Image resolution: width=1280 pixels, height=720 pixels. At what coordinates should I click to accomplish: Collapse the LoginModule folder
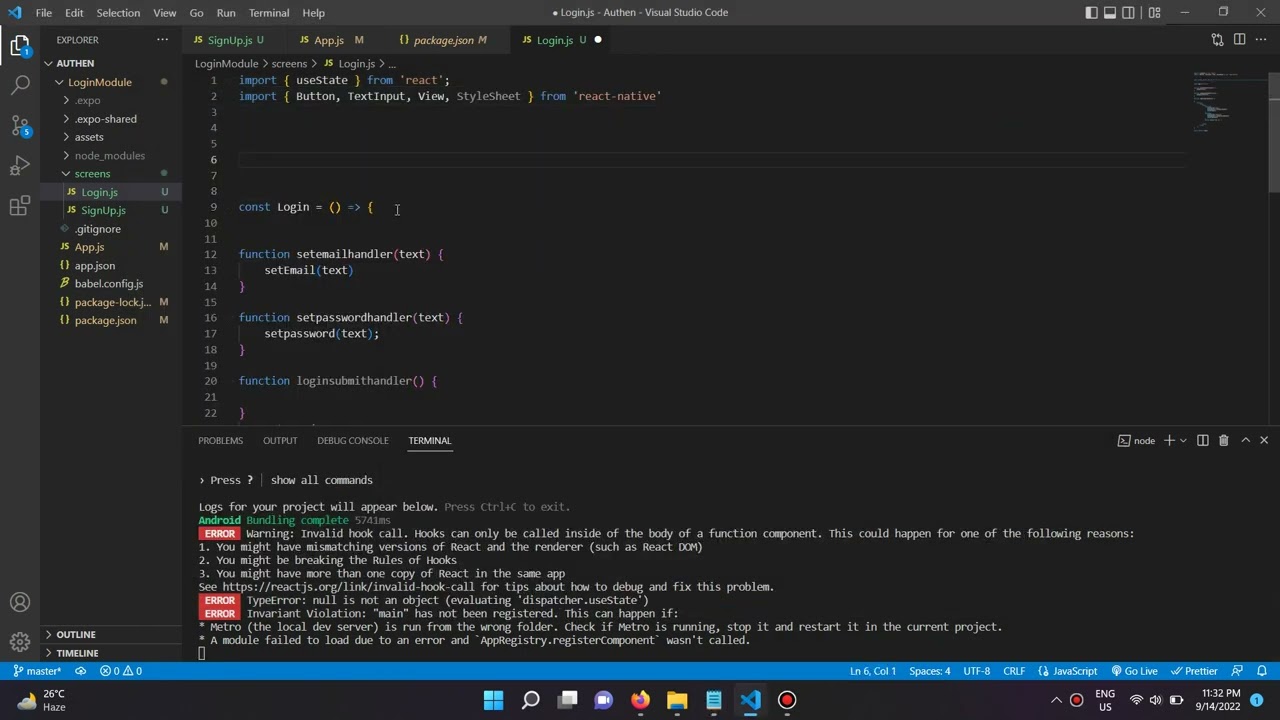[x=110, y=82]
